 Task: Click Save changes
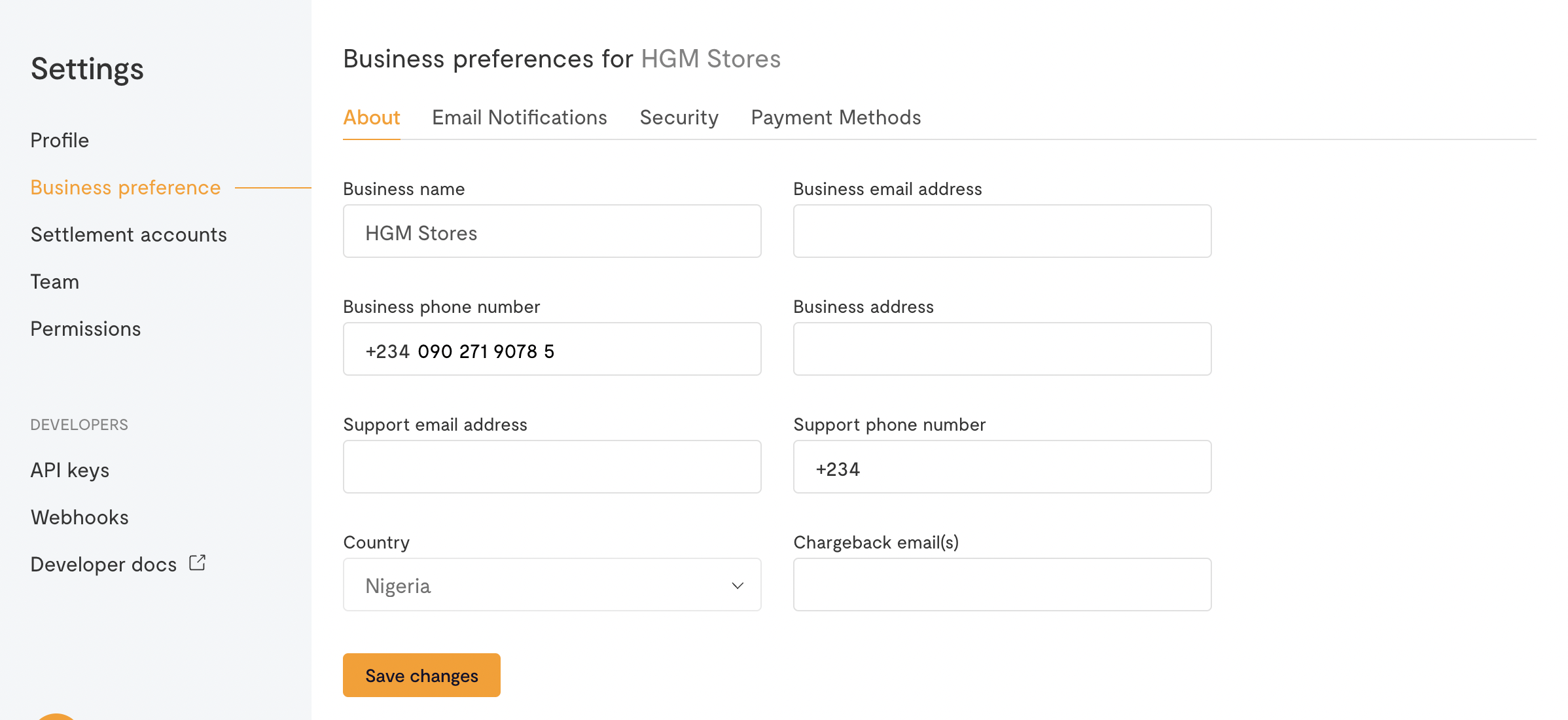coord(421,675)
